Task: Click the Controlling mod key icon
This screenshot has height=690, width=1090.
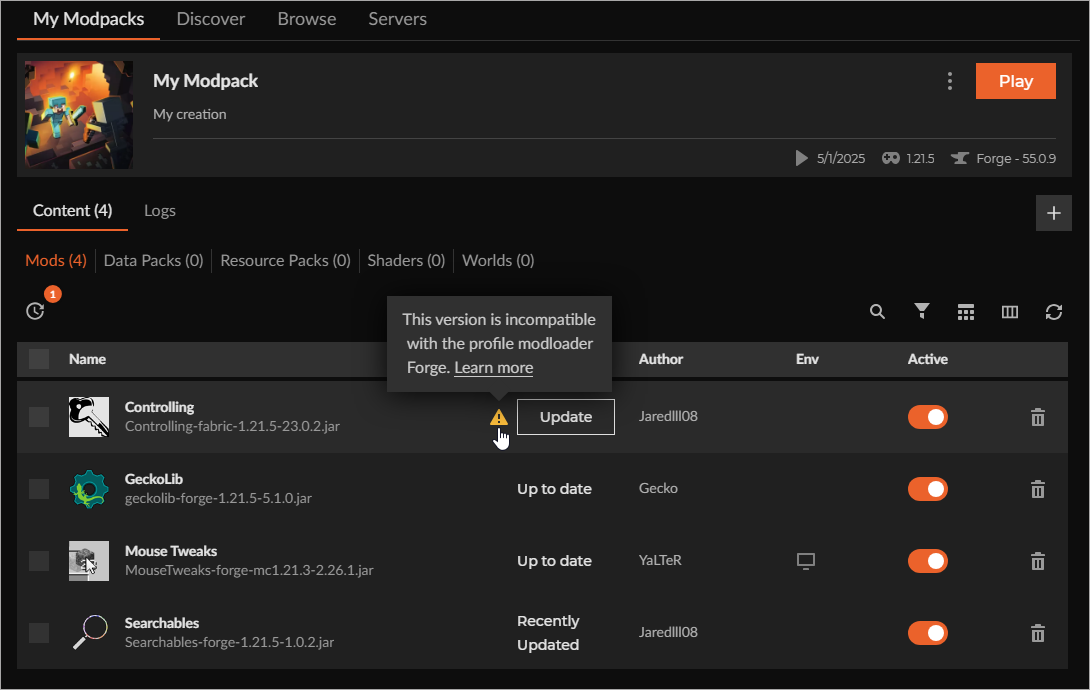Action: coord(89,417)
